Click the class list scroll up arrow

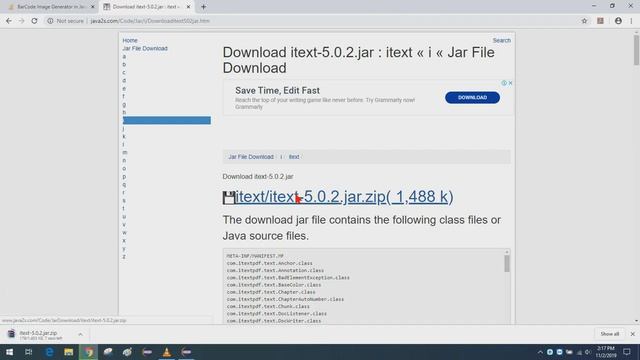click(507, 252)
